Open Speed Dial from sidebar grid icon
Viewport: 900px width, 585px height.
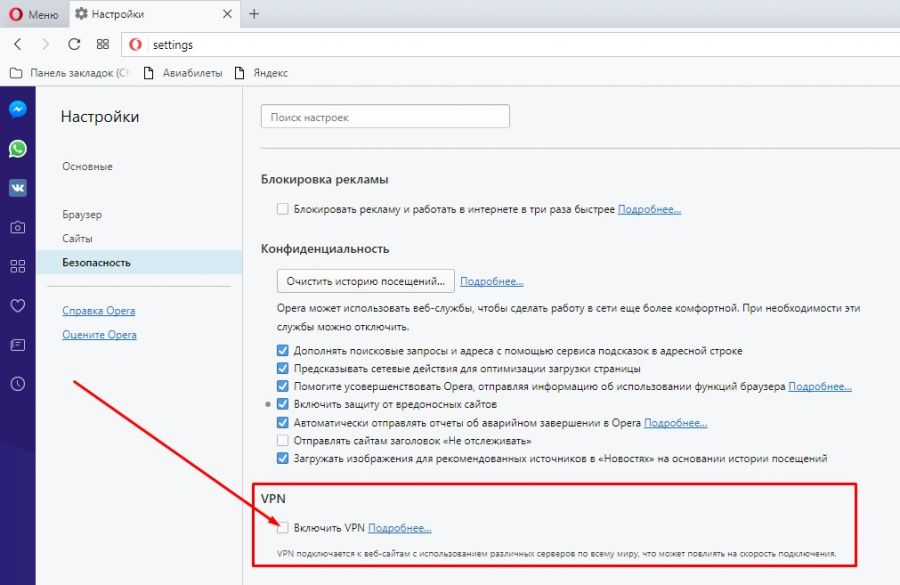18,266
